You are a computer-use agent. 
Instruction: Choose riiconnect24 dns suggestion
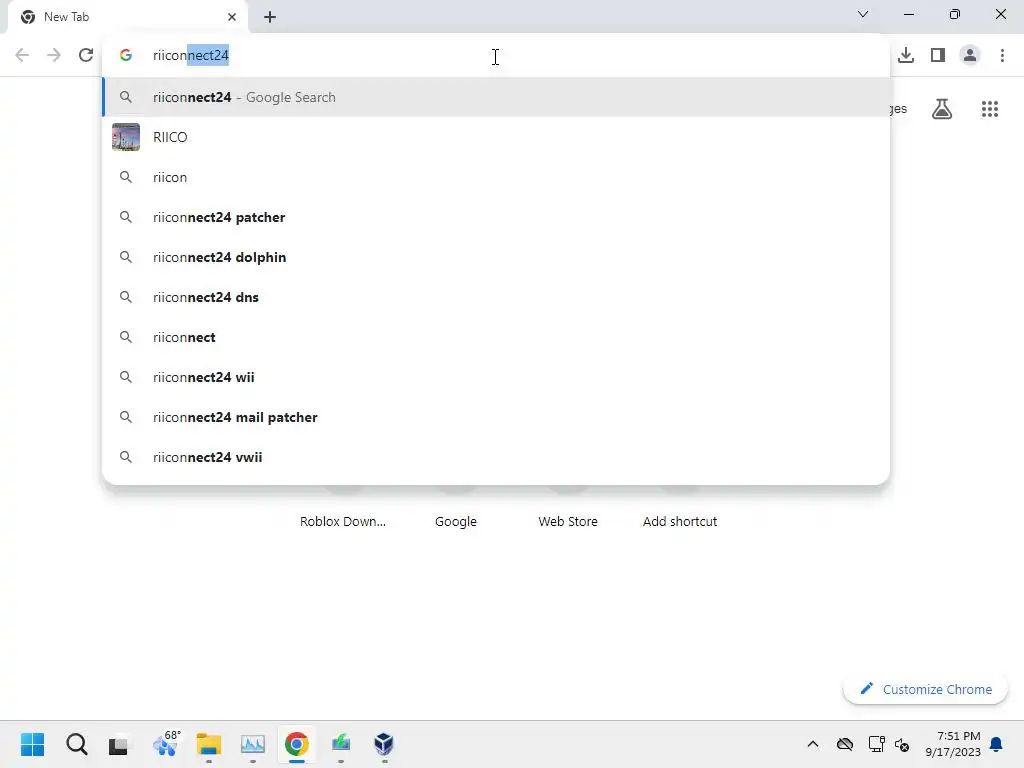[496, 297]
